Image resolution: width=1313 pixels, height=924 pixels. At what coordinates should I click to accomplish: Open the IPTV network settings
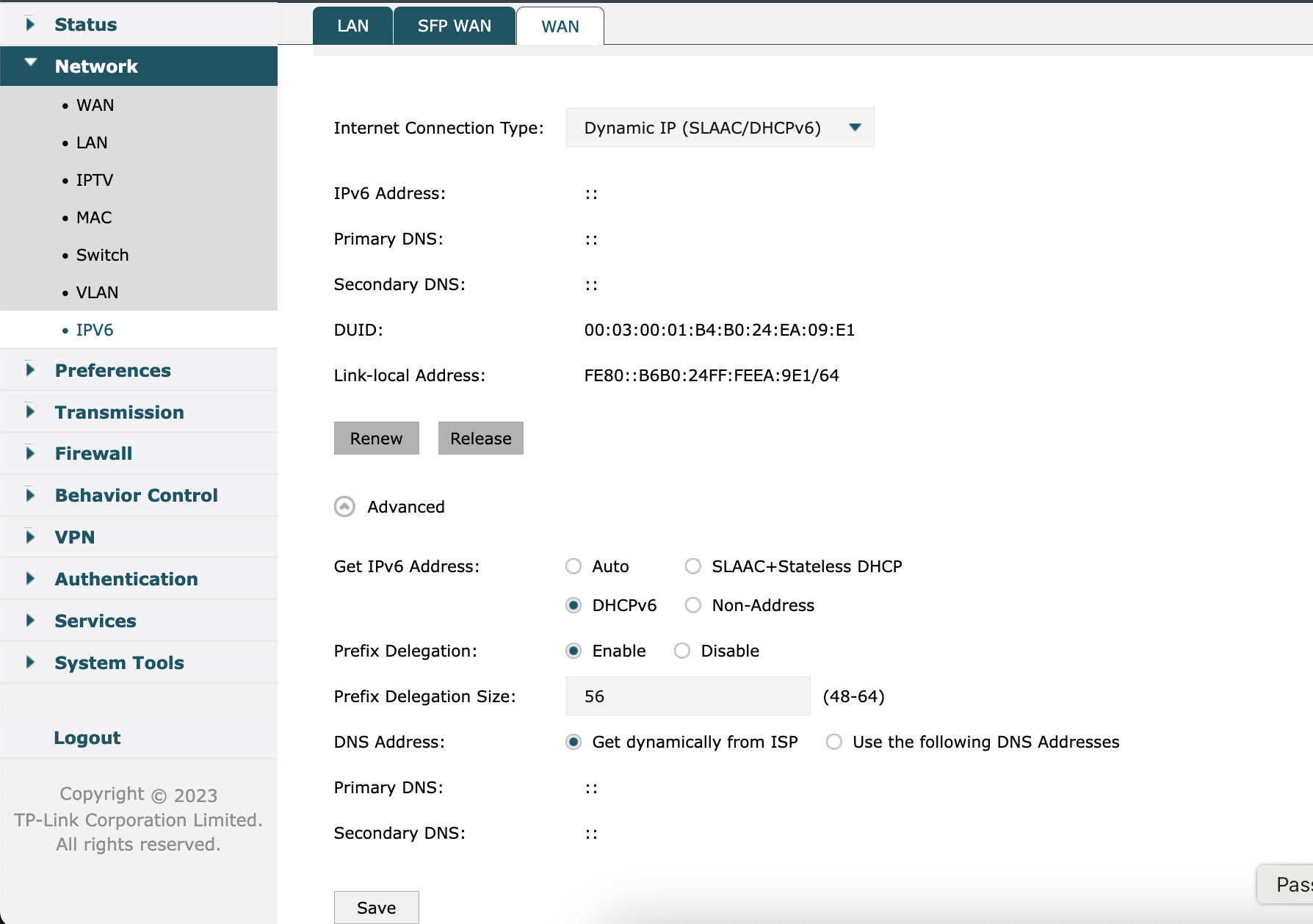pyautogui.click(x=94, y=179)
